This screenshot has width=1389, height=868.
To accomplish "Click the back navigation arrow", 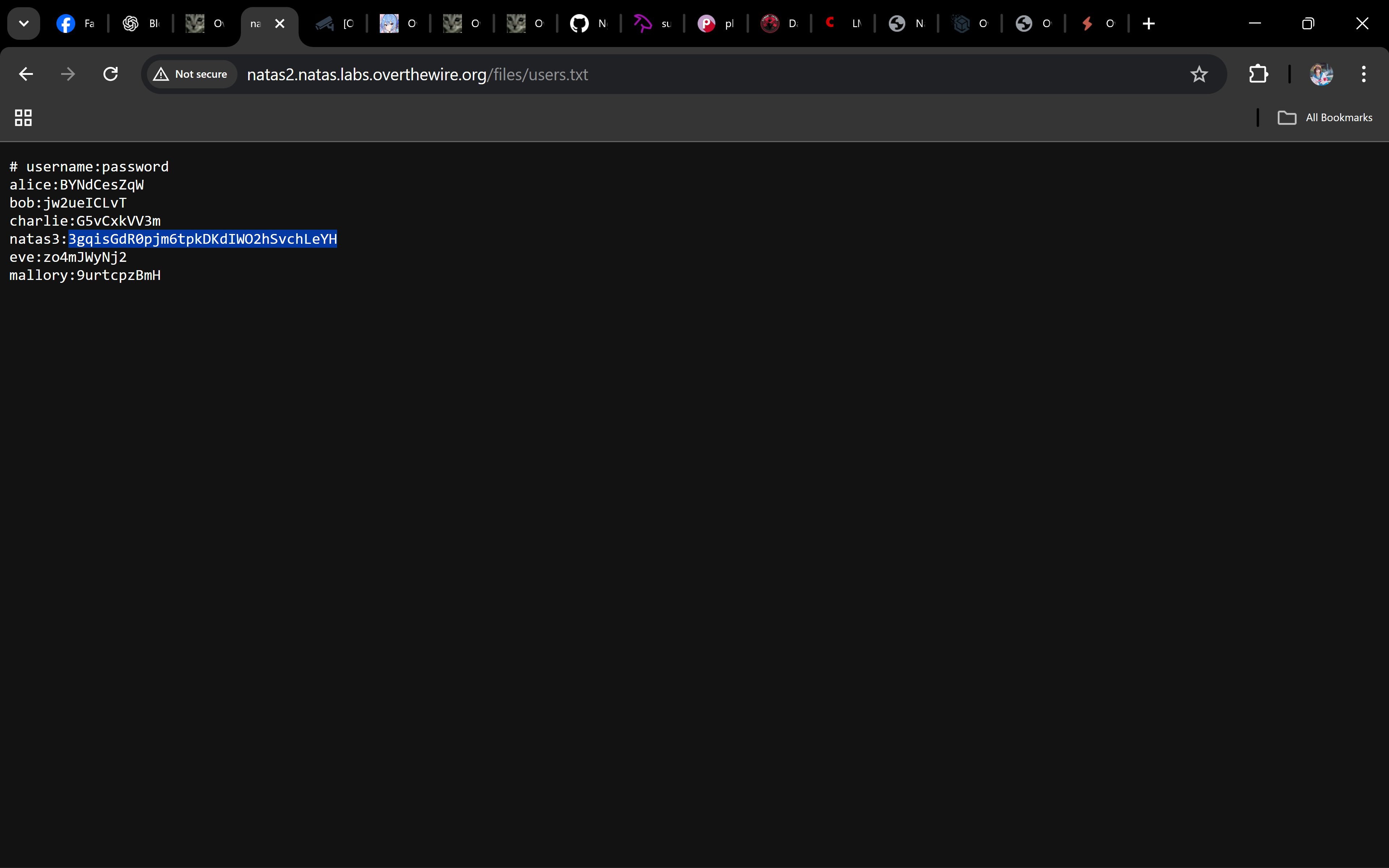I will [x=26, y=74].
